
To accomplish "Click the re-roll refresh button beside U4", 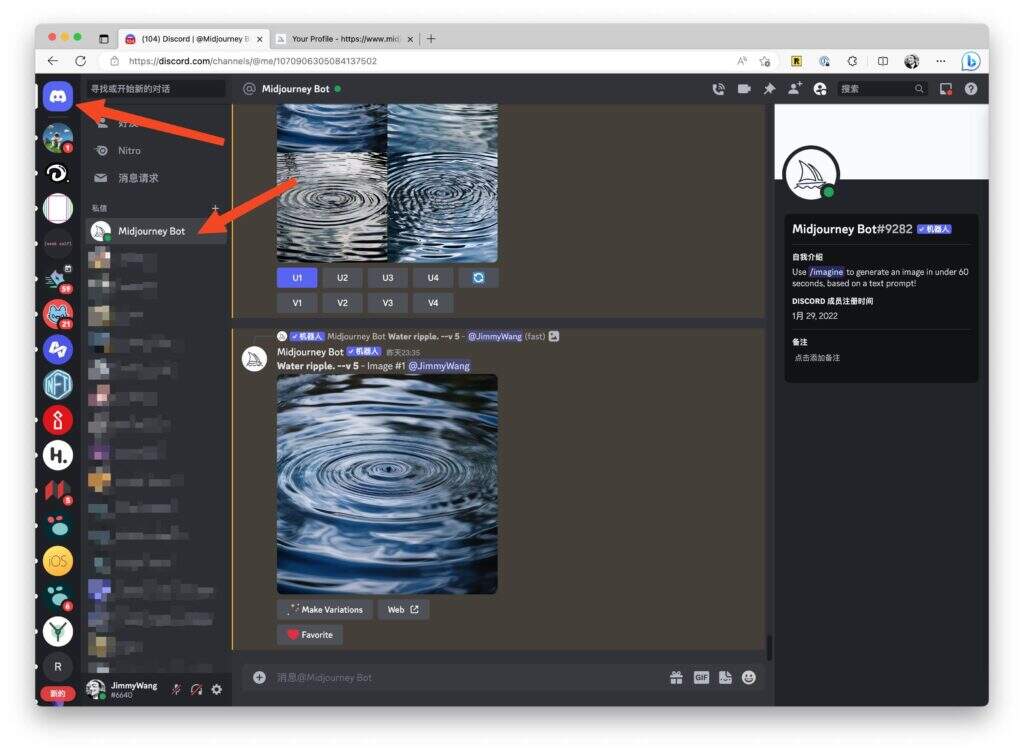I will [x=478, y=278].
